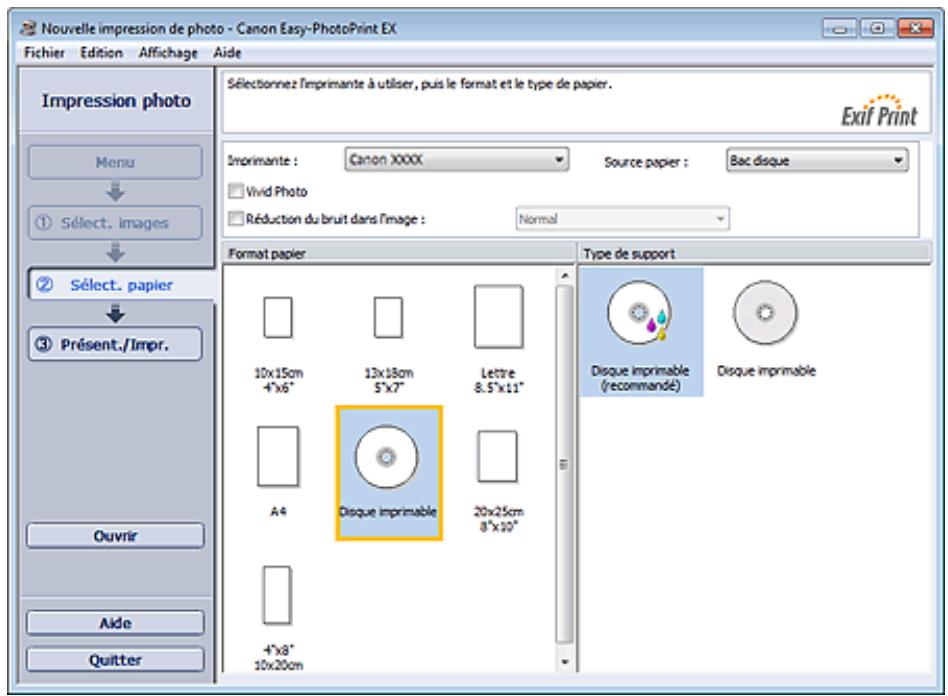Select step 2 Sélect. papier tab

click(x=121, y=284)
